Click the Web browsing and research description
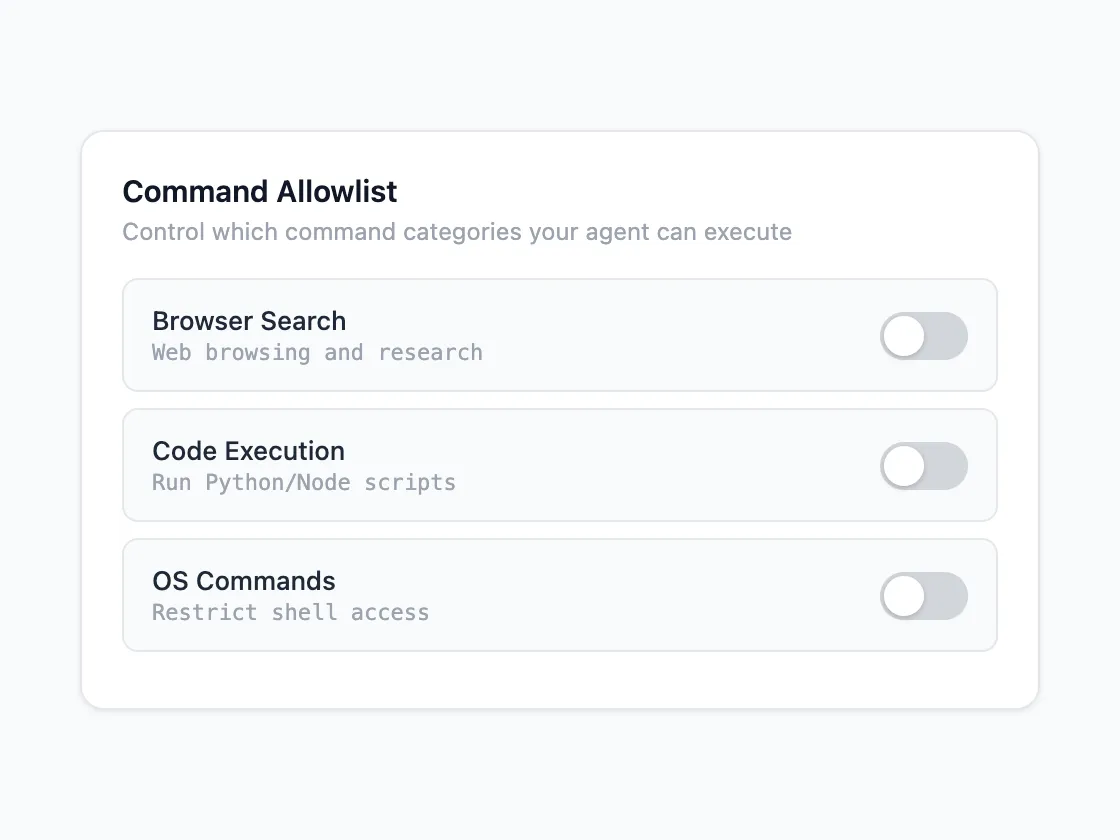This screenshot has width=1120, height=840. 317,352
